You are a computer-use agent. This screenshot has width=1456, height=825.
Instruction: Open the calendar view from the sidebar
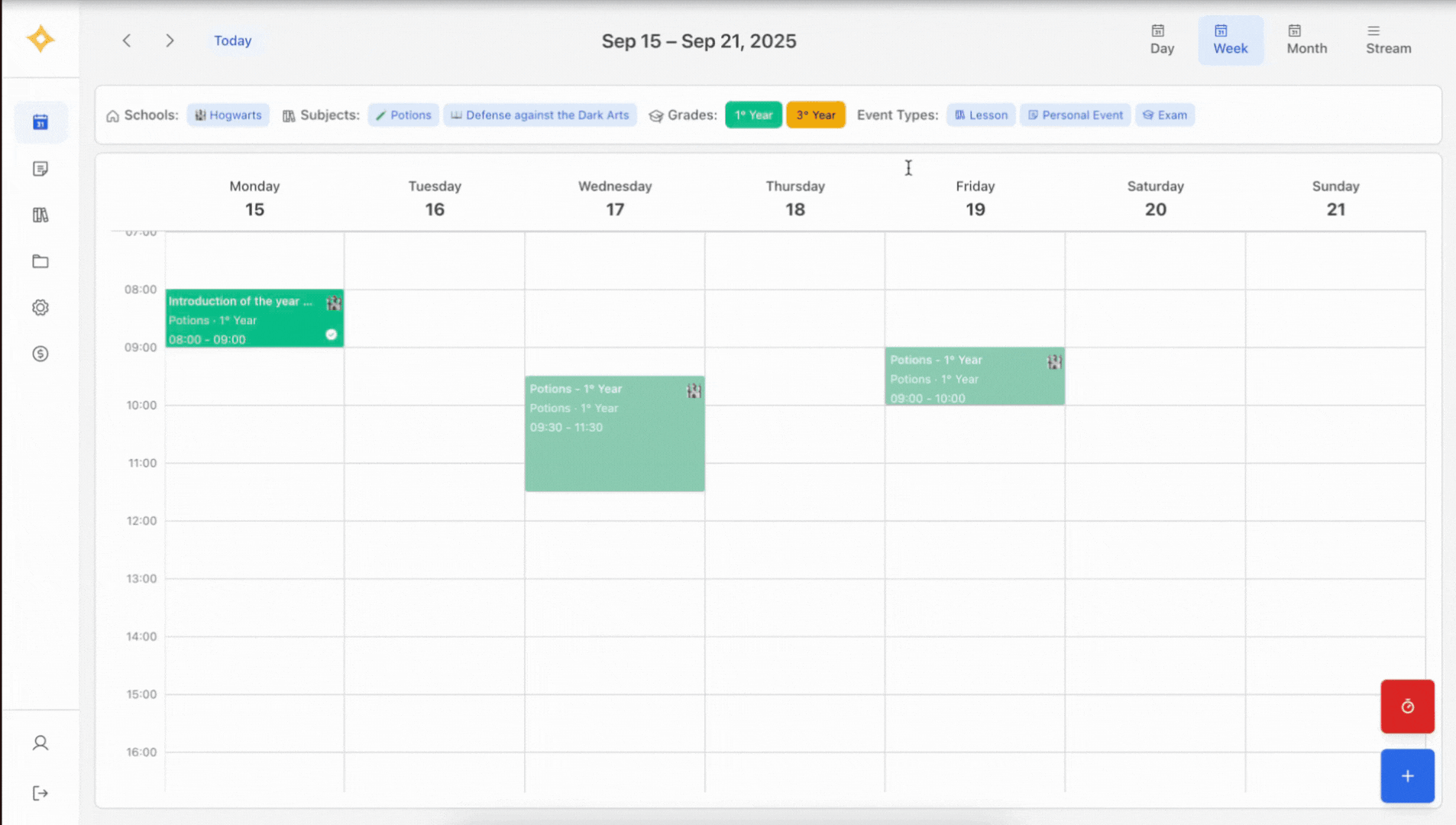(x=40, y=122)
